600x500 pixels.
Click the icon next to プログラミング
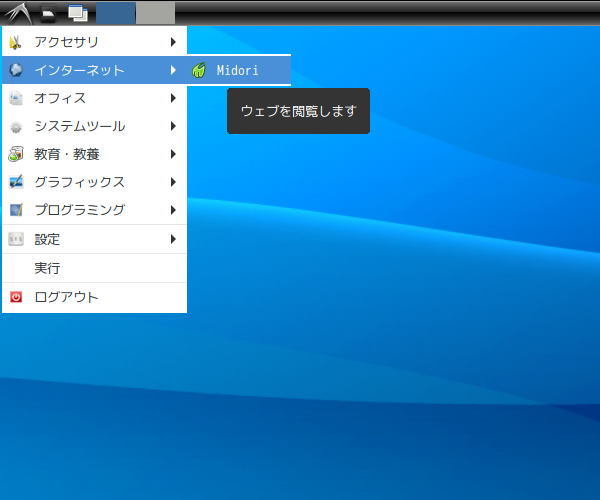point(16,210)
